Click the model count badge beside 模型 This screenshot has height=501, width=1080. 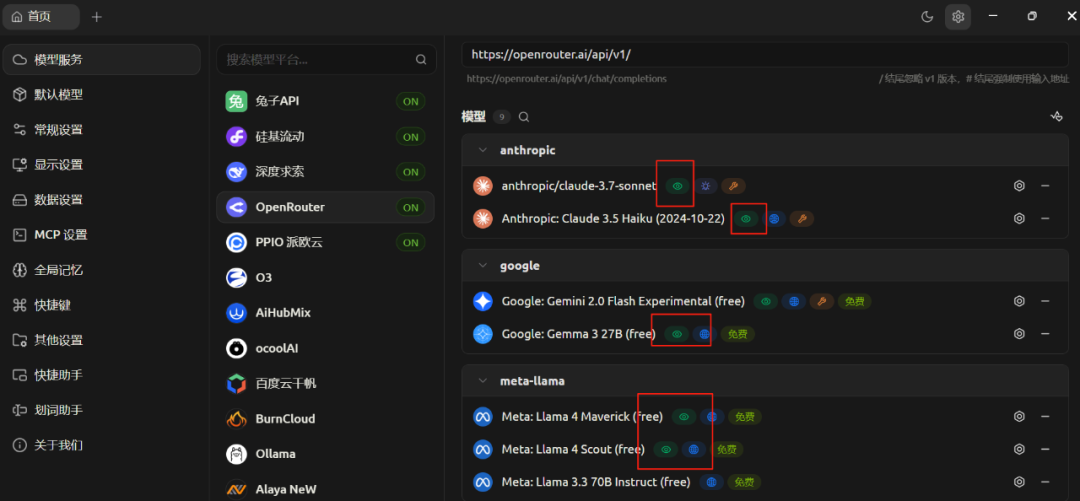pos(501,117)
